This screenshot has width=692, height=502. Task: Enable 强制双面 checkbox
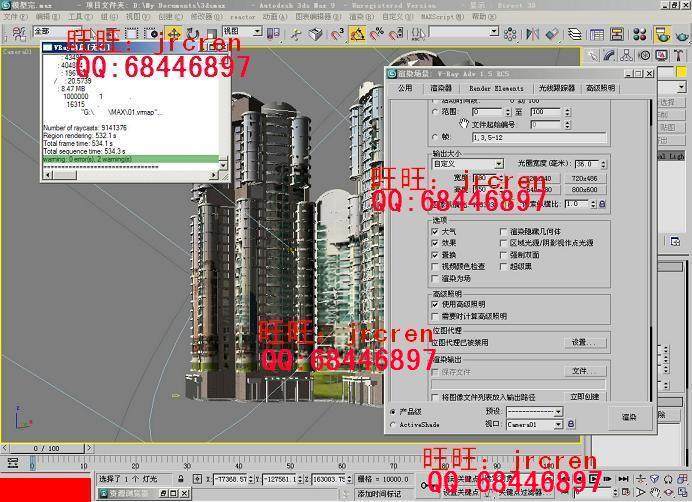click(503, 255)
